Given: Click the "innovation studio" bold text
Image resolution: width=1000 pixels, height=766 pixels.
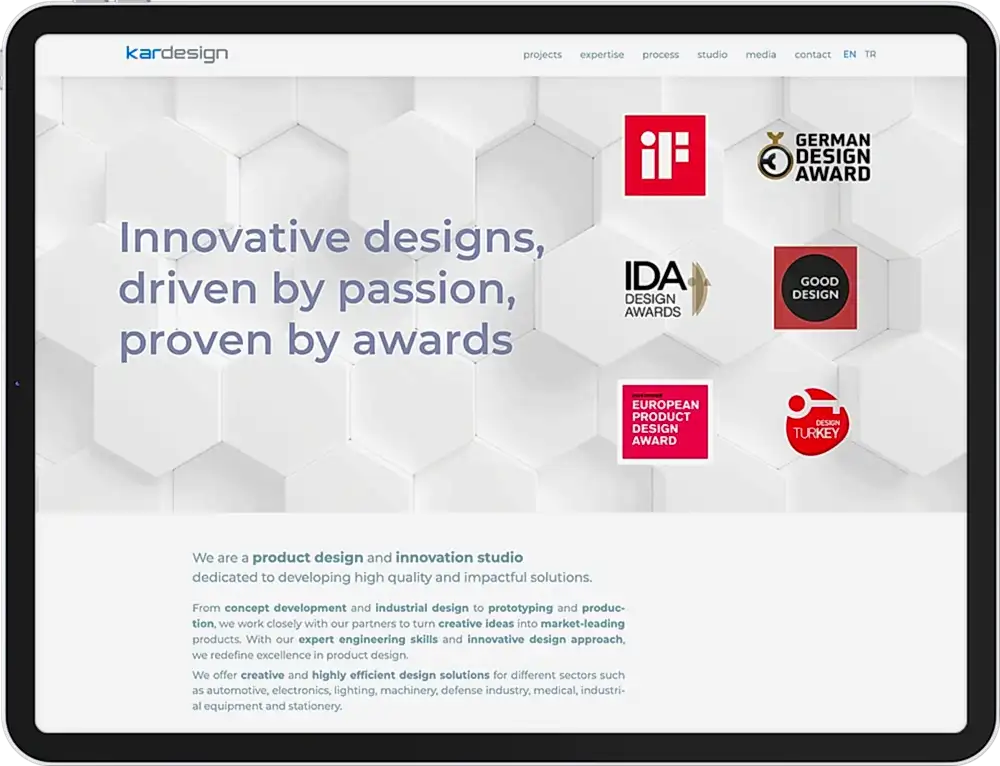Looking at the screenshot, I should tap(459, 557).
